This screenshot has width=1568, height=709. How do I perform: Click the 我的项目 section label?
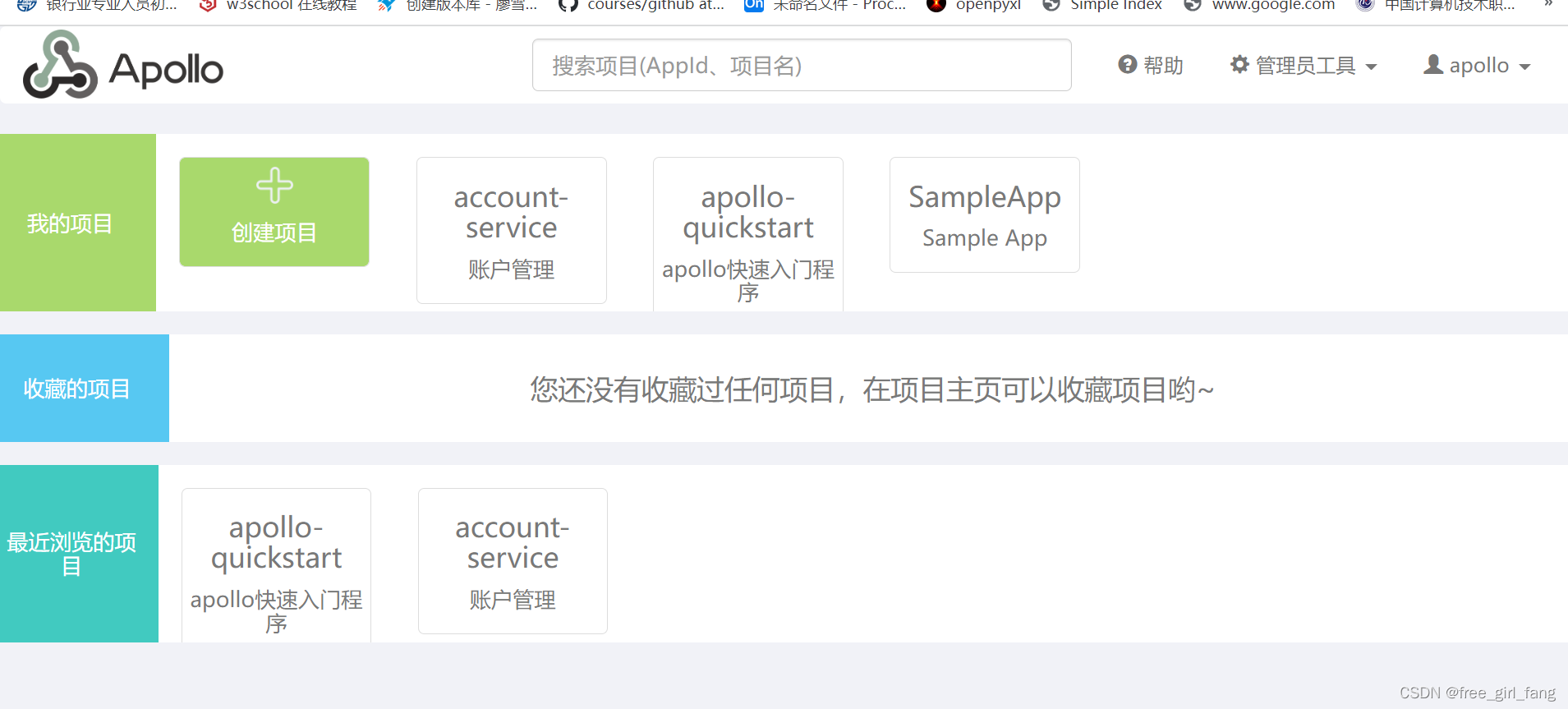click(70, 223)
